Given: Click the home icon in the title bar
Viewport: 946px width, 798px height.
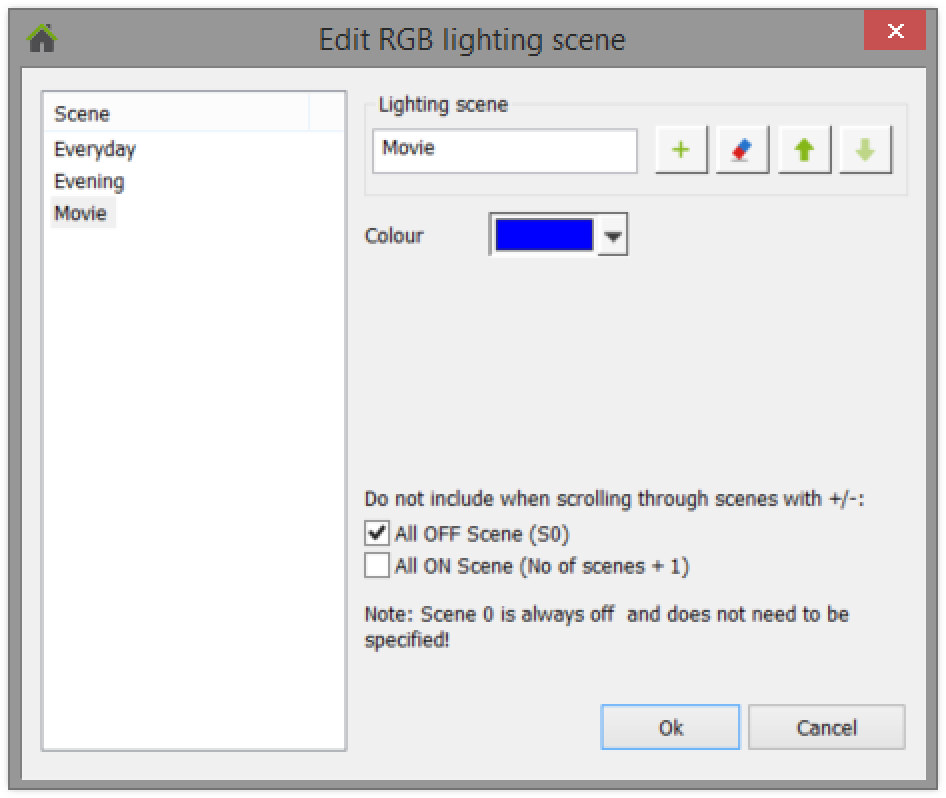Looking at the screenshot, I should (40, 39).
